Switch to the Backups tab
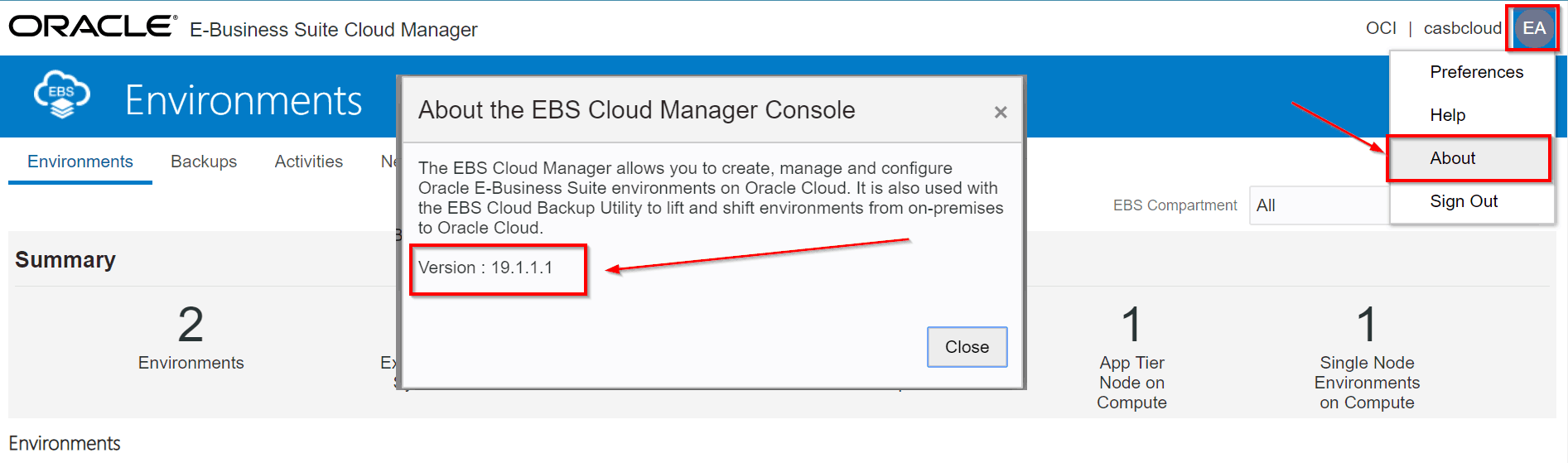 pos(204,162)
